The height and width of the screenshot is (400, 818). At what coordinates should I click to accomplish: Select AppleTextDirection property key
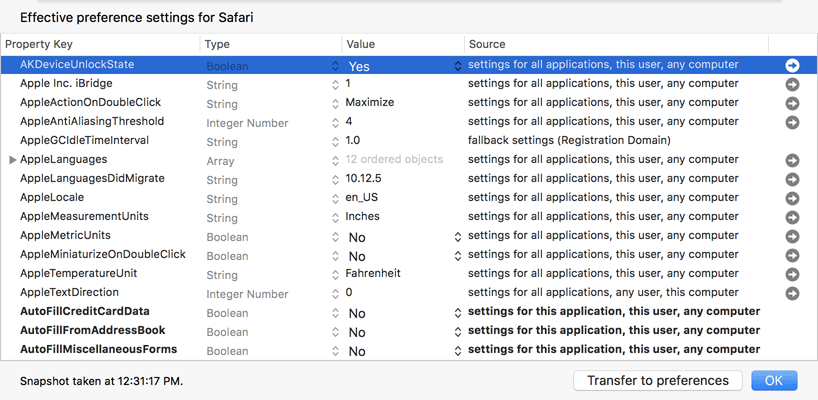tap(69, 292)
